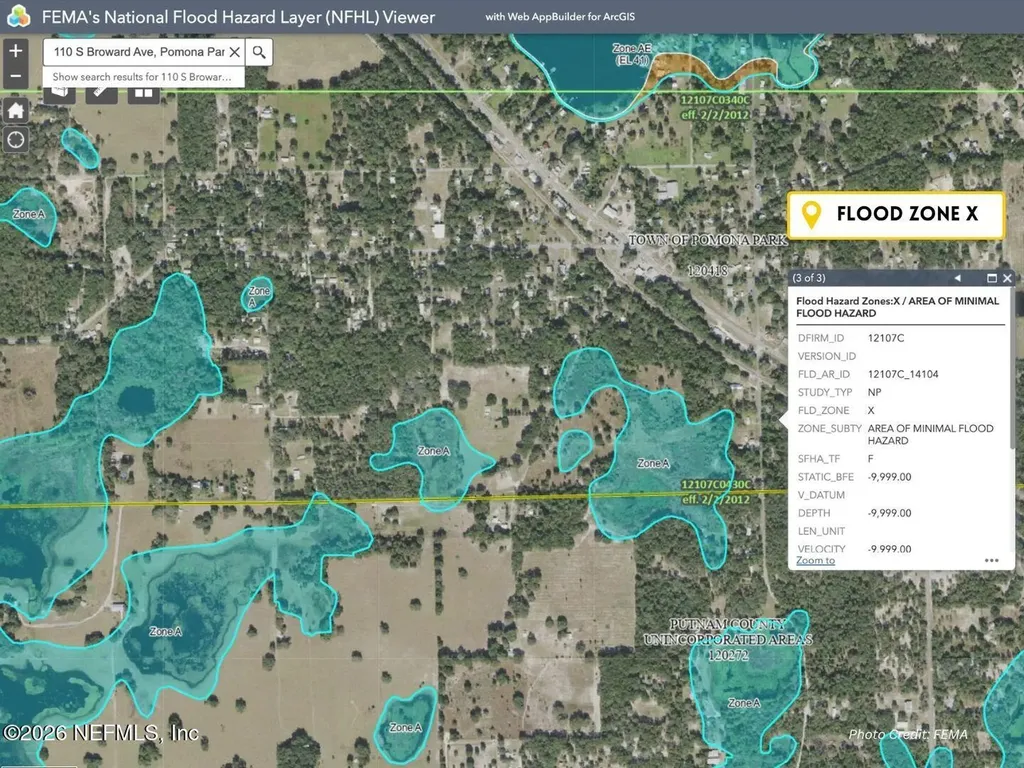Open the basemap gallery grid widget
Image resolution: width=1024 pixels, height=768 pixels.
(144, 95)
